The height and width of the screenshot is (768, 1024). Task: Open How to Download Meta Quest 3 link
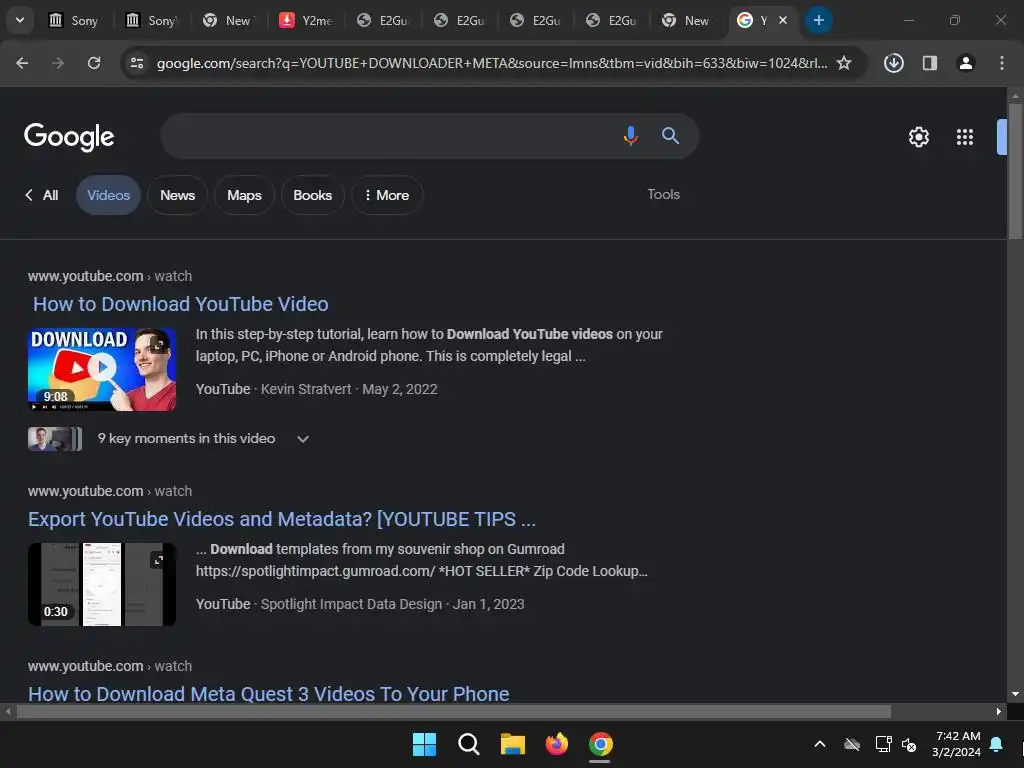coord(268,694)
